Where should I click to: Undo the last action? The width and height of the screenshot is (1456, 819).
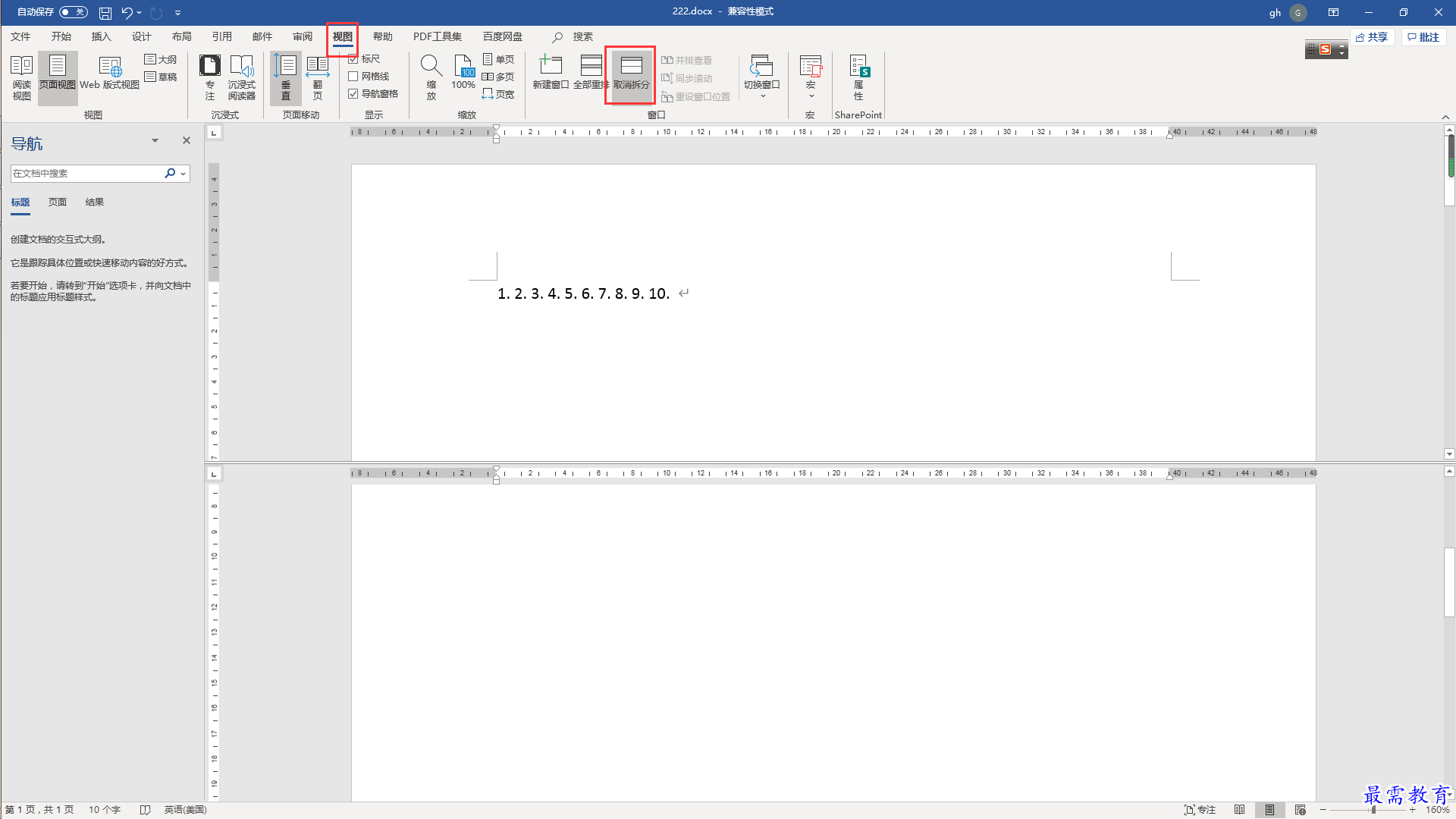tap(127, 13)
